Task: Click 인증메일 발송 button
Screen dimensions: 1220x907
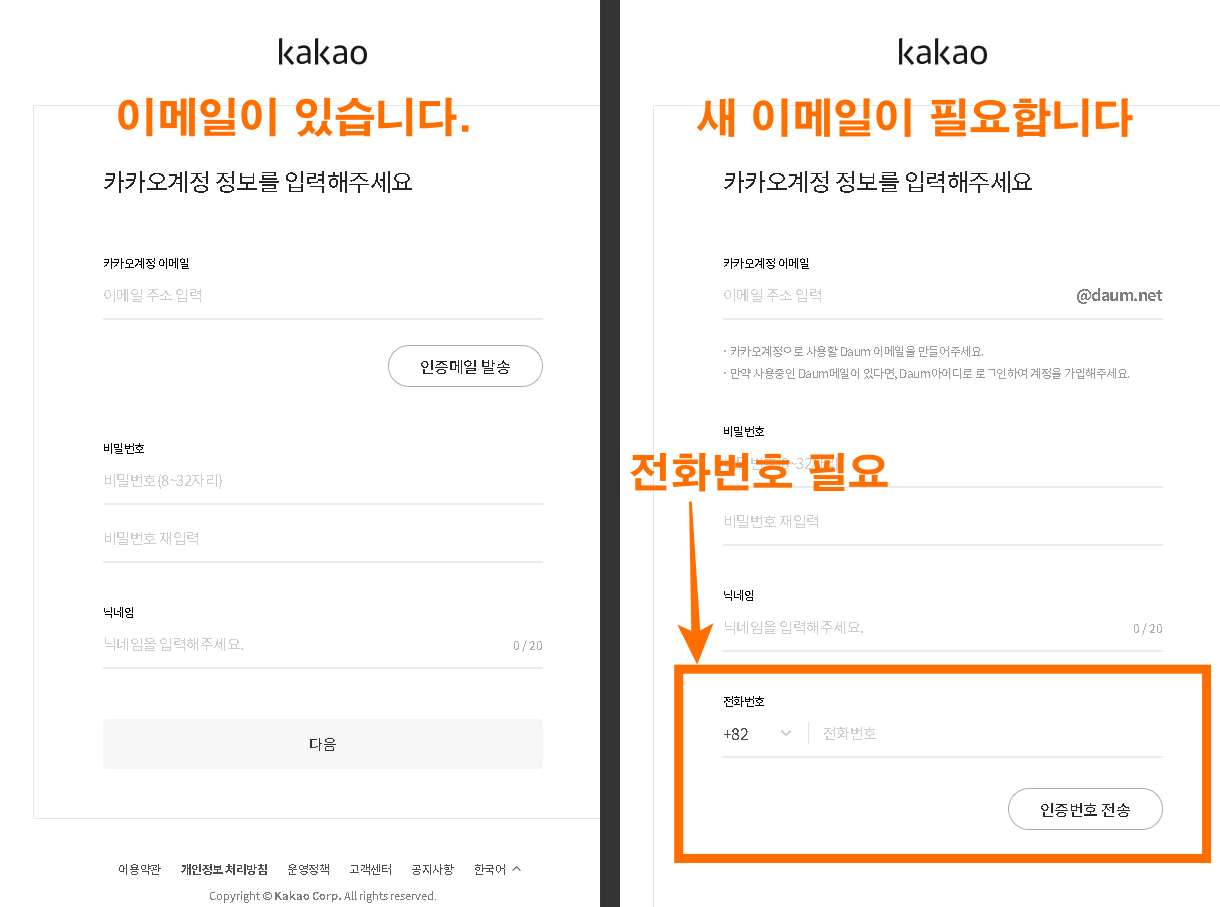Action: coord(465,366)
